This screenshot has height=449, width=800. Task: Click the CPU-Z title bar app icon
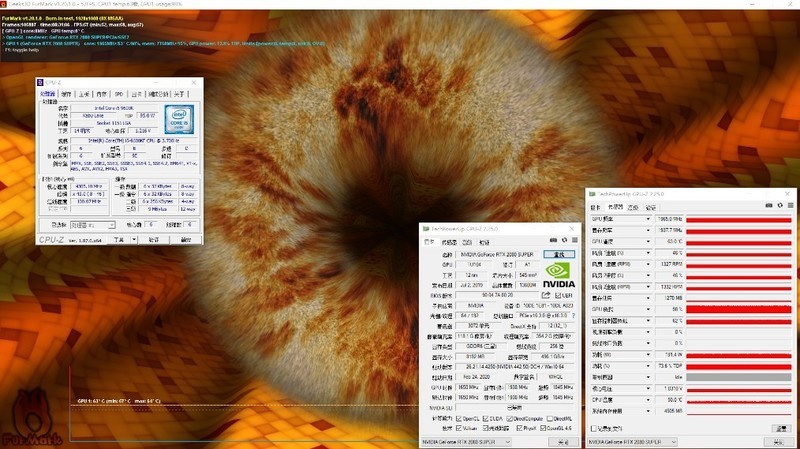pos(40,82)
